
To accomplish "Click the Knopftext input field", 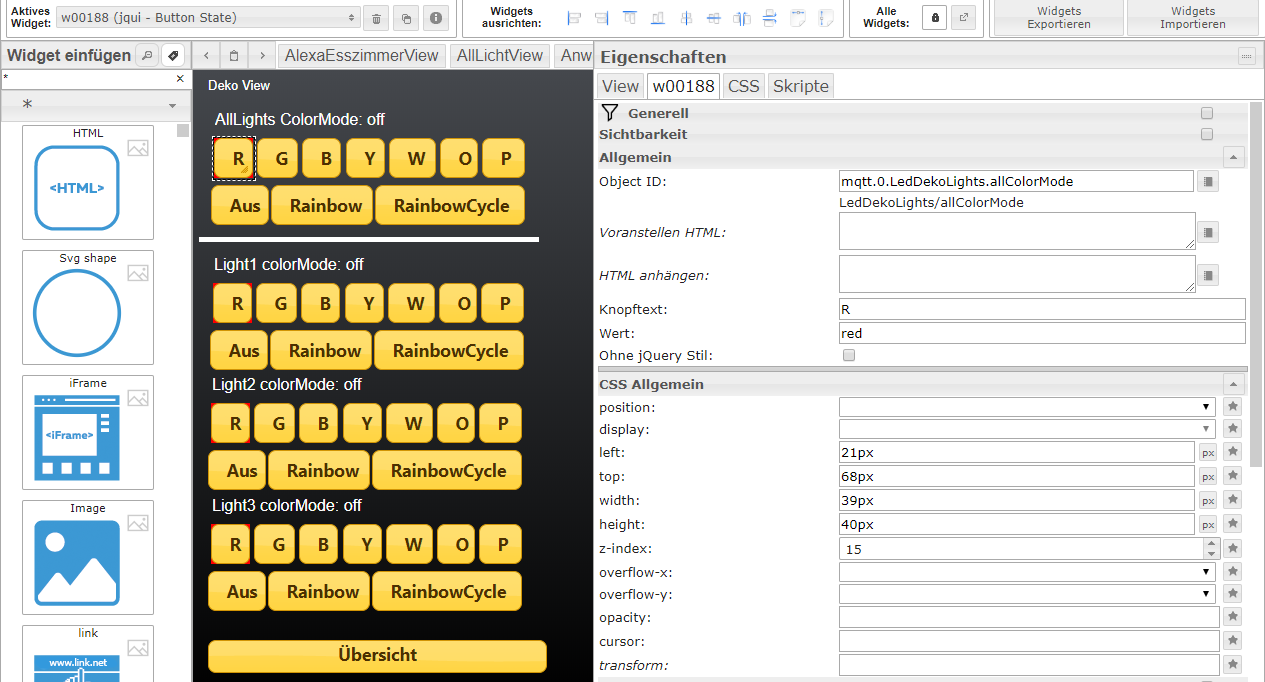I will 1042,309.
